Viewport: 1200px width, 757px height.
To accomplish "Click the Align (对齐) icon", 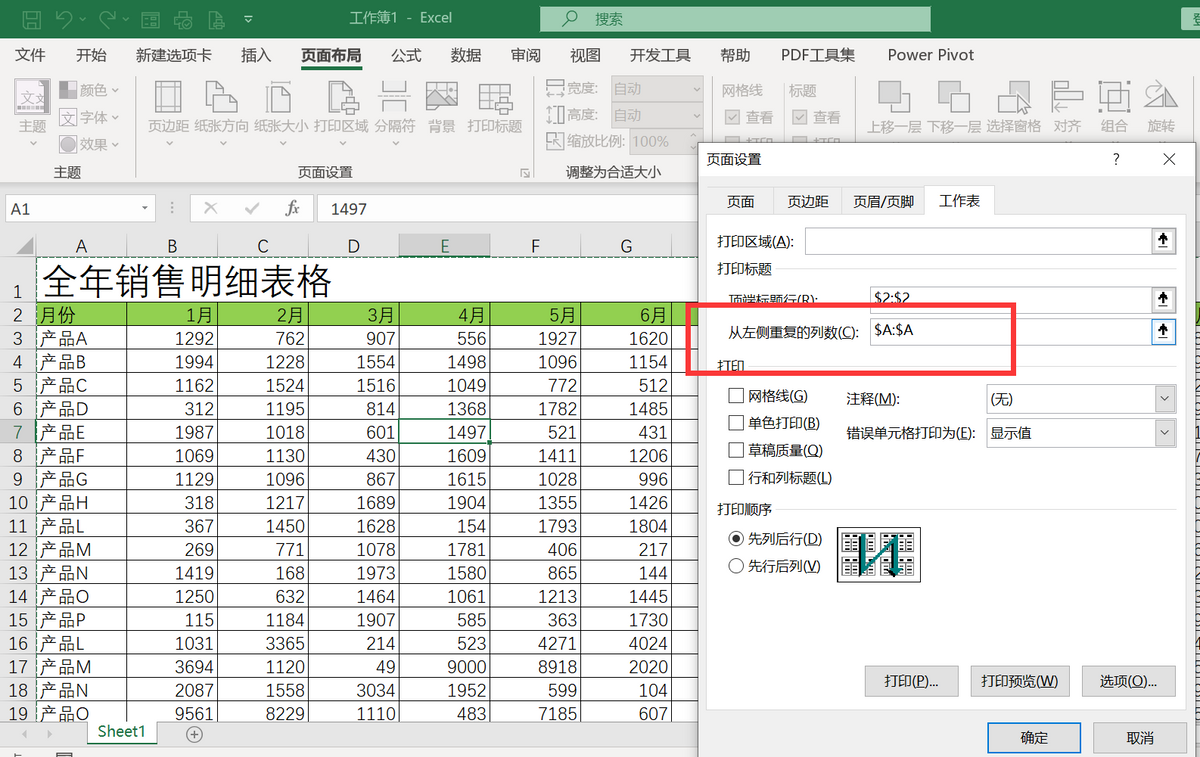I will pos(1067,98).
